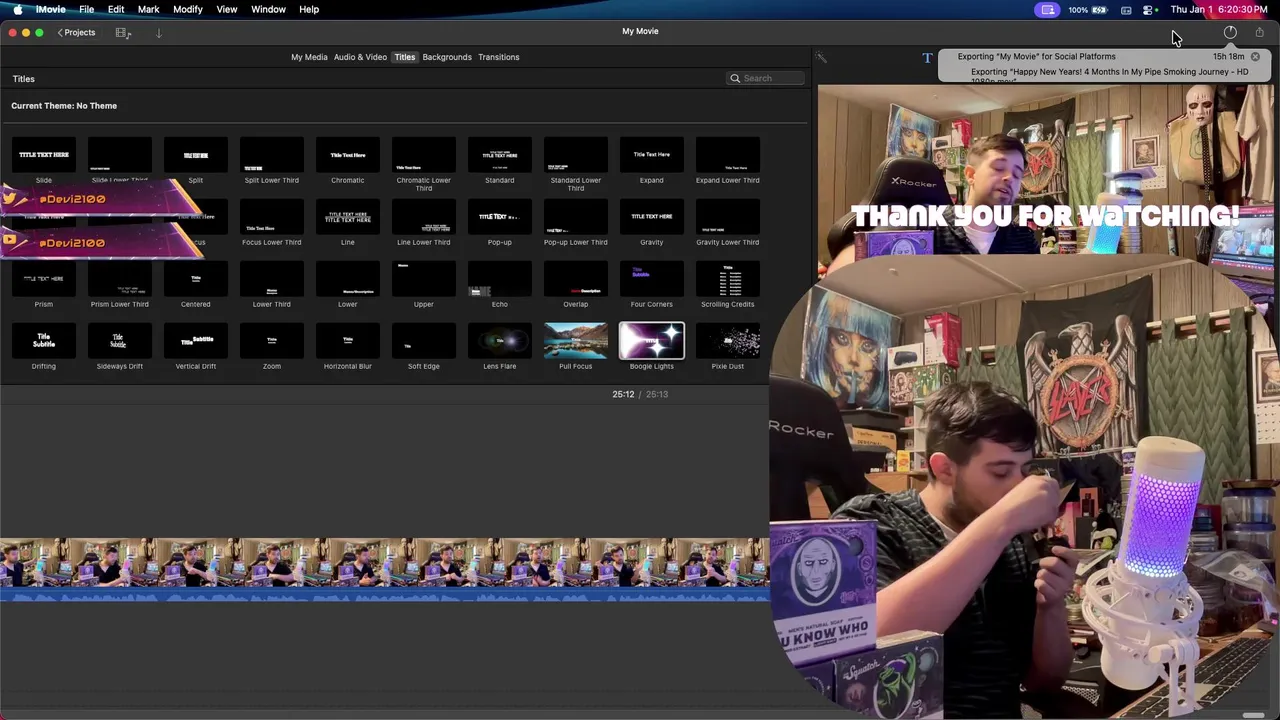Image resolution: width=1280 pixels, height=720 pixels.
Task: Open the View menu
Action: click(x=227, y=10)
